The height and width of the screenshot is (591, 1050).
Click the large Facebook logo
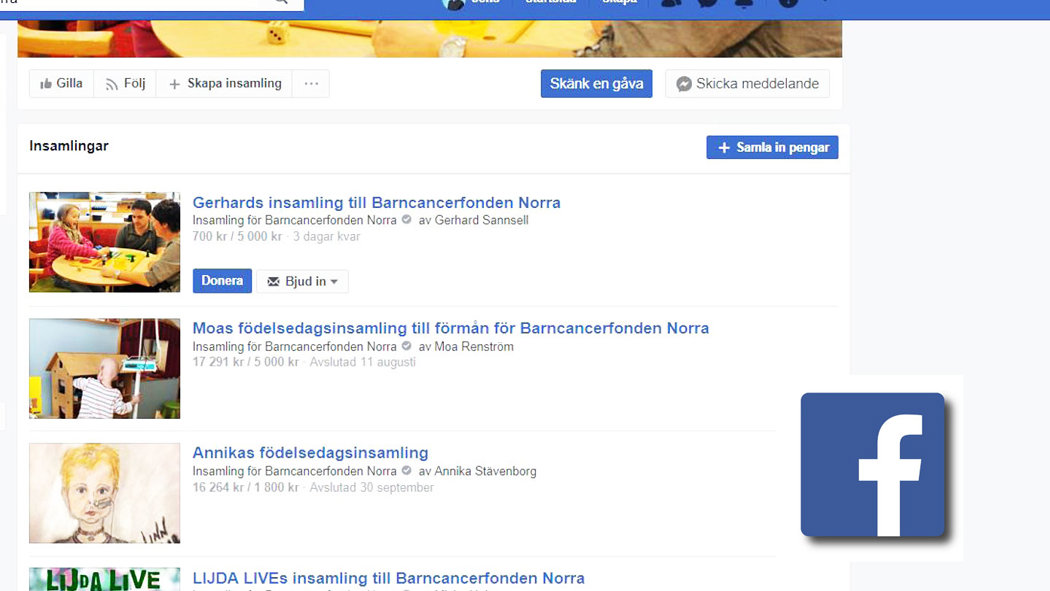click(x=873, y=465)
